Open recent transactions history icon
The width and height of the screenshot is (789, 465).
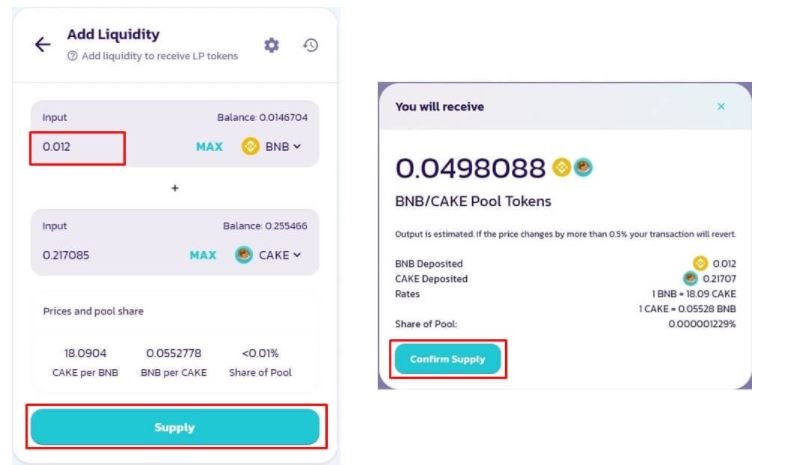click(x=310, y=45)
